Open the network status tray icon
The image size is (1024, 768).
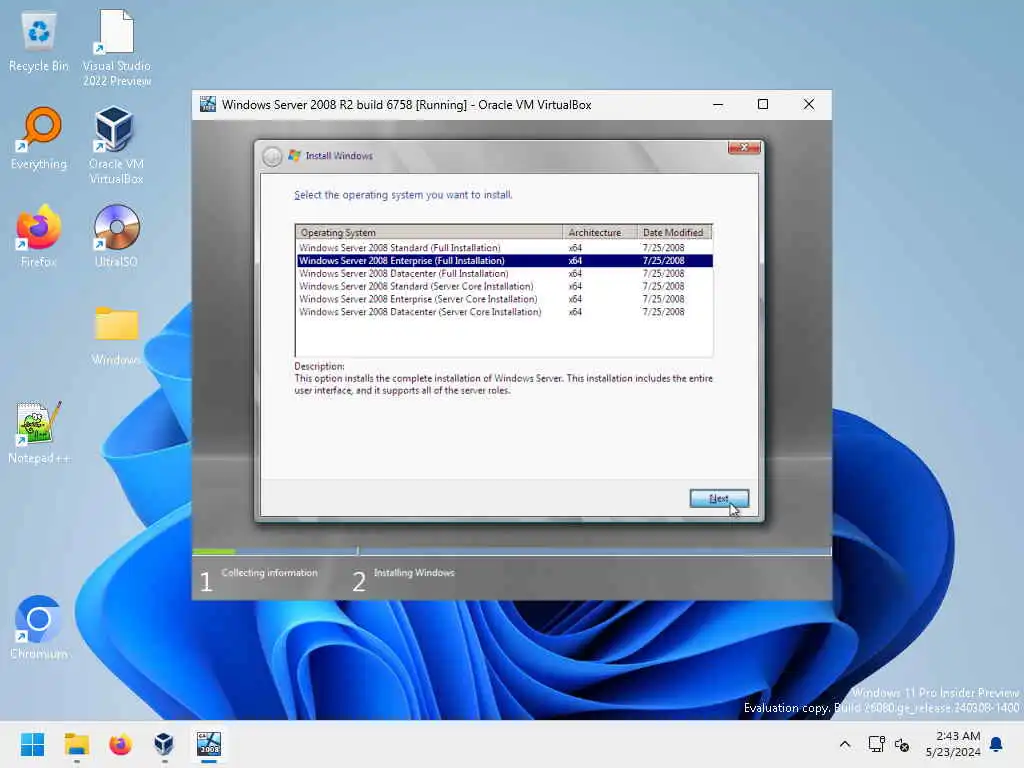pos(876,744)
